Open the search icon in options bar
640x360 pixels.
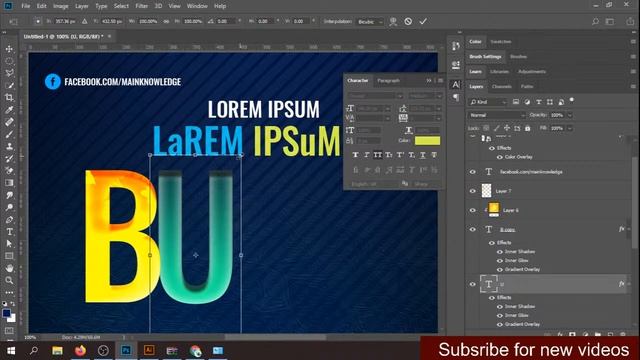click(595, 21)
